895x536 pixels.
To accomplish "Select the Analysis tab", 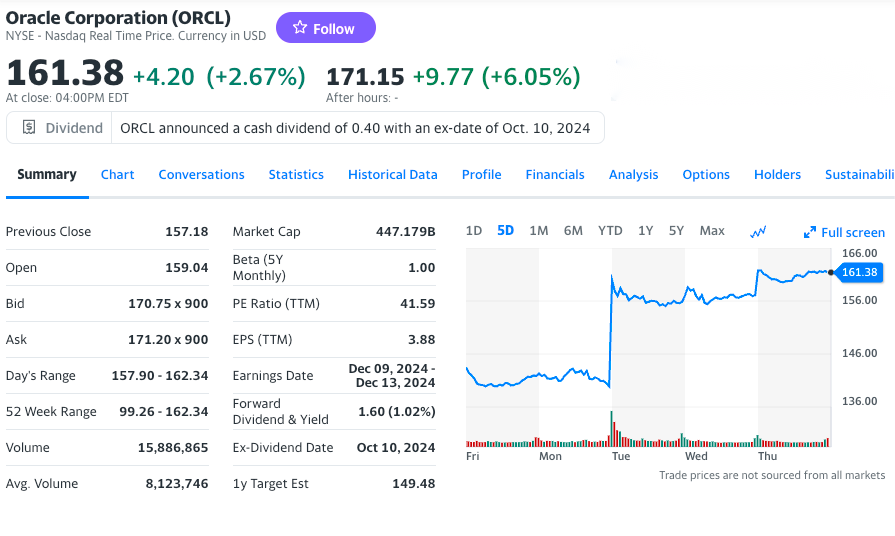I will tap(634, 175).
